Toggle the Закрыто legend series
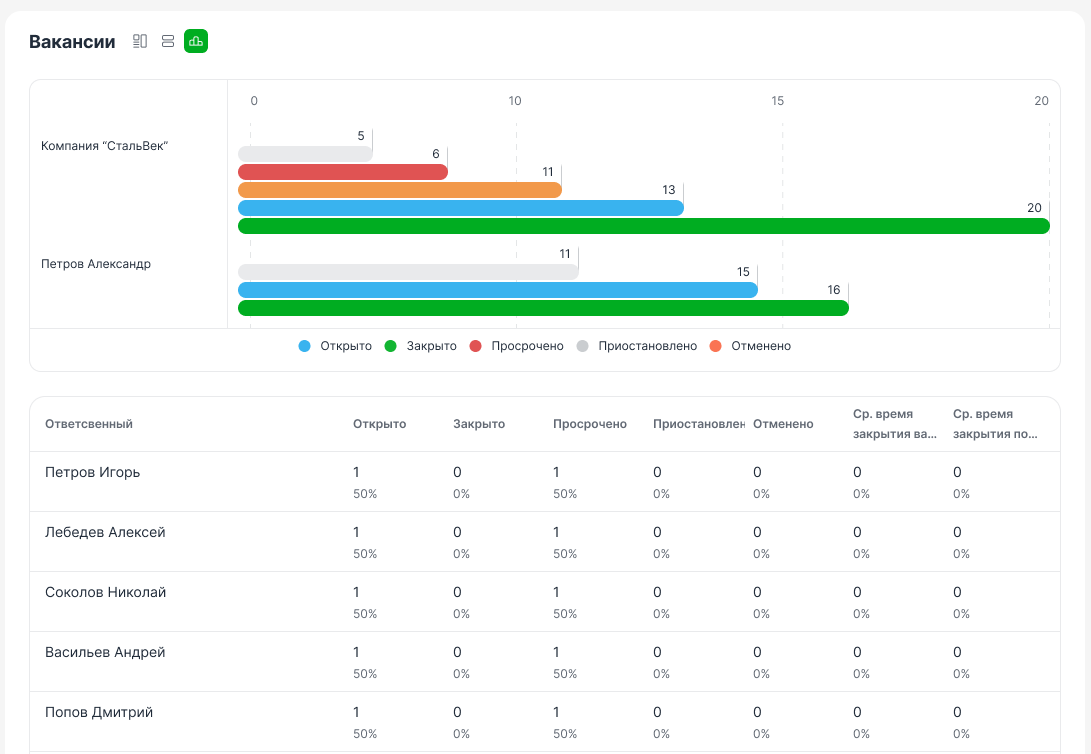The width and height of the screenshot is (1091, 754). pyautogui.click(x=421, y=346)
